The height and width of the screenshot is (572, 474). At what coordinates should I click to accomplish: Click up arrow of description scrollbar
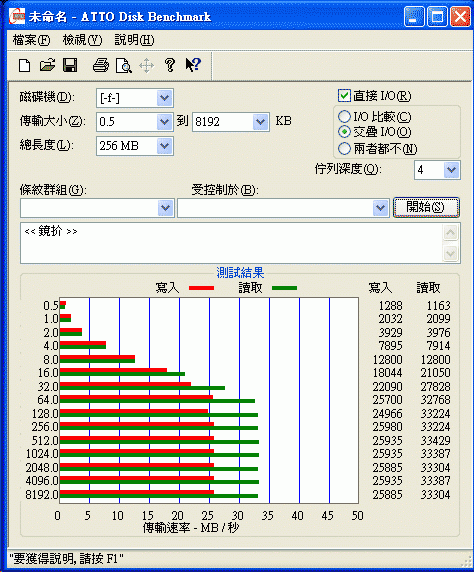click(451, 233)
